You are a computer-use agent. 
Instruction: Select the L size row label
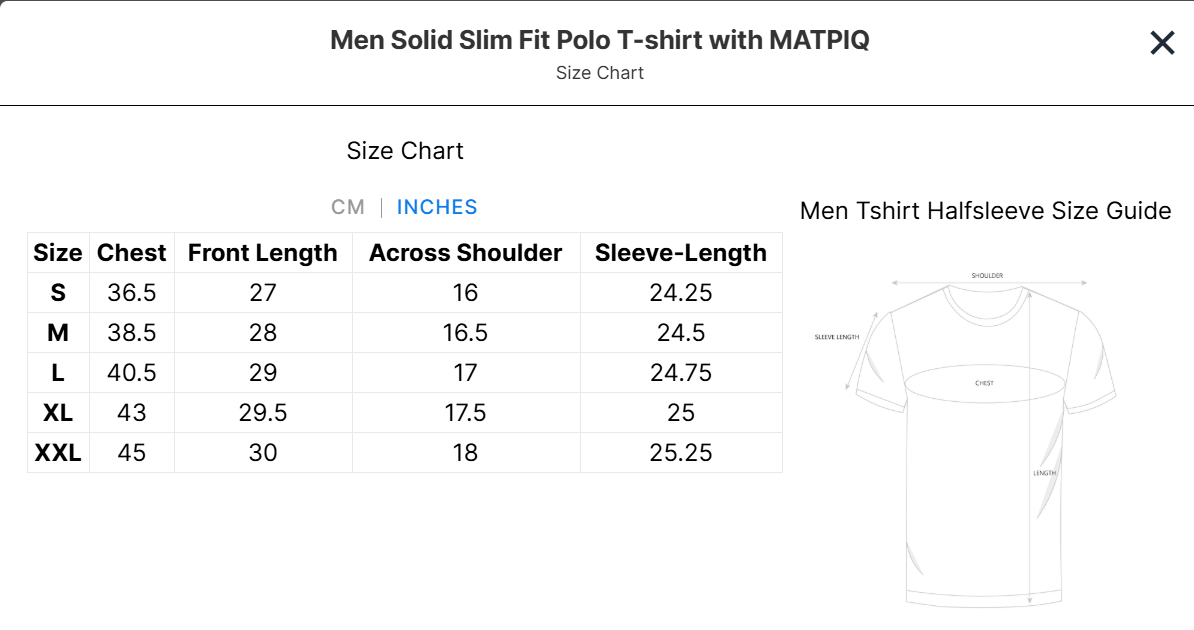click(58, 373)
